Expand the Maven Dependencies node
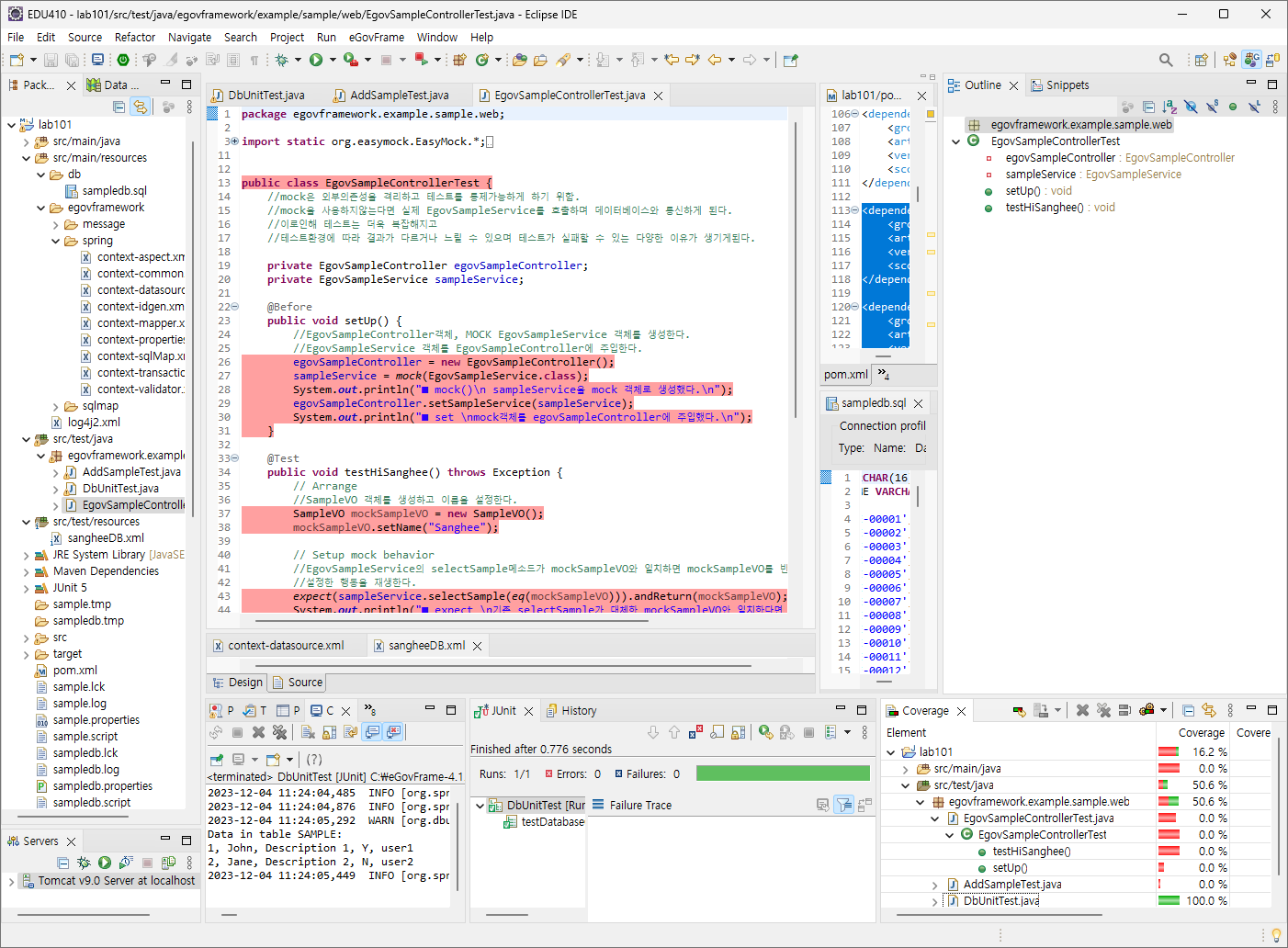The height and width of the screenshot is (948, 1288). pyautogui.click(x=26, y=571)
